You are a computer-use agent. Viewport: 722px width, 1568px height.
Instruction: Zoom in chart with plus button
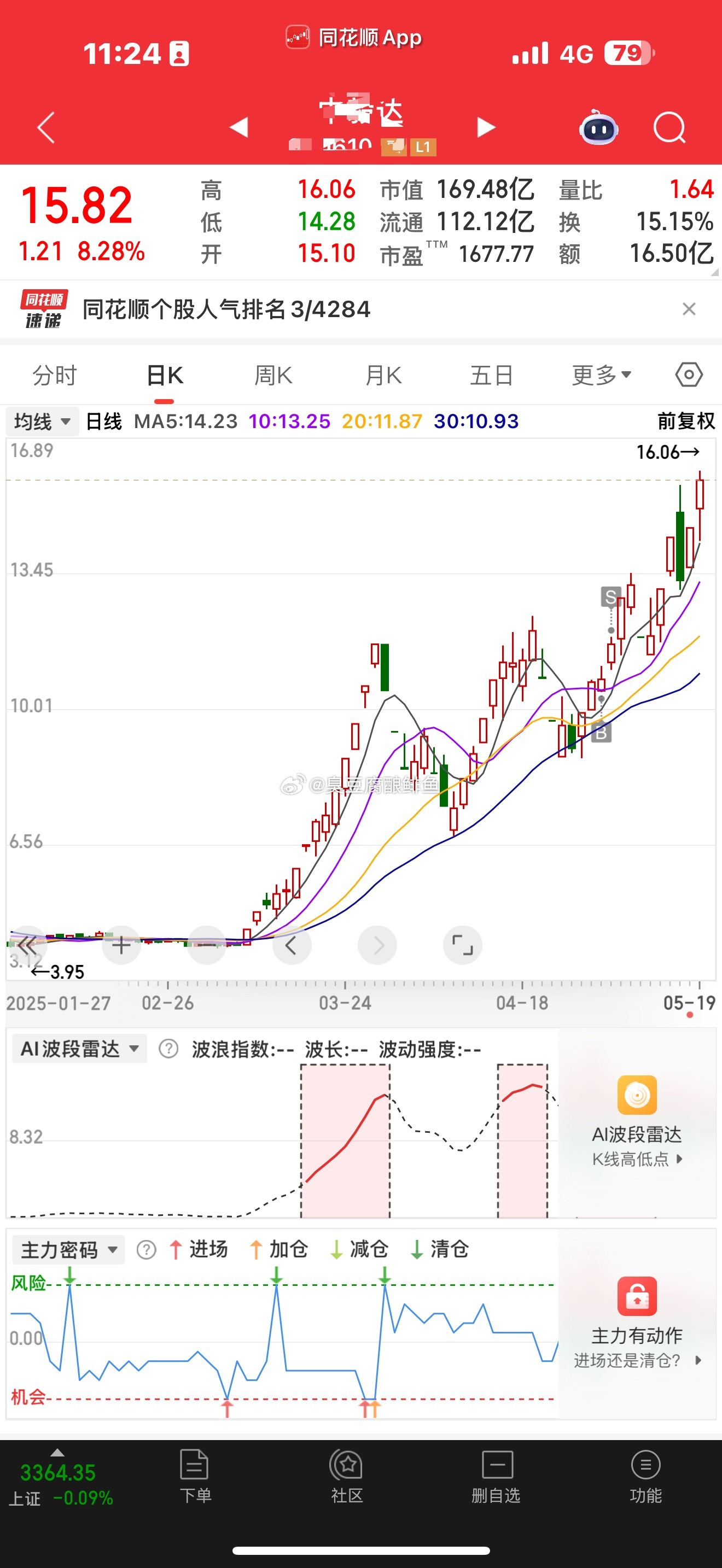(x=121, y=945)
